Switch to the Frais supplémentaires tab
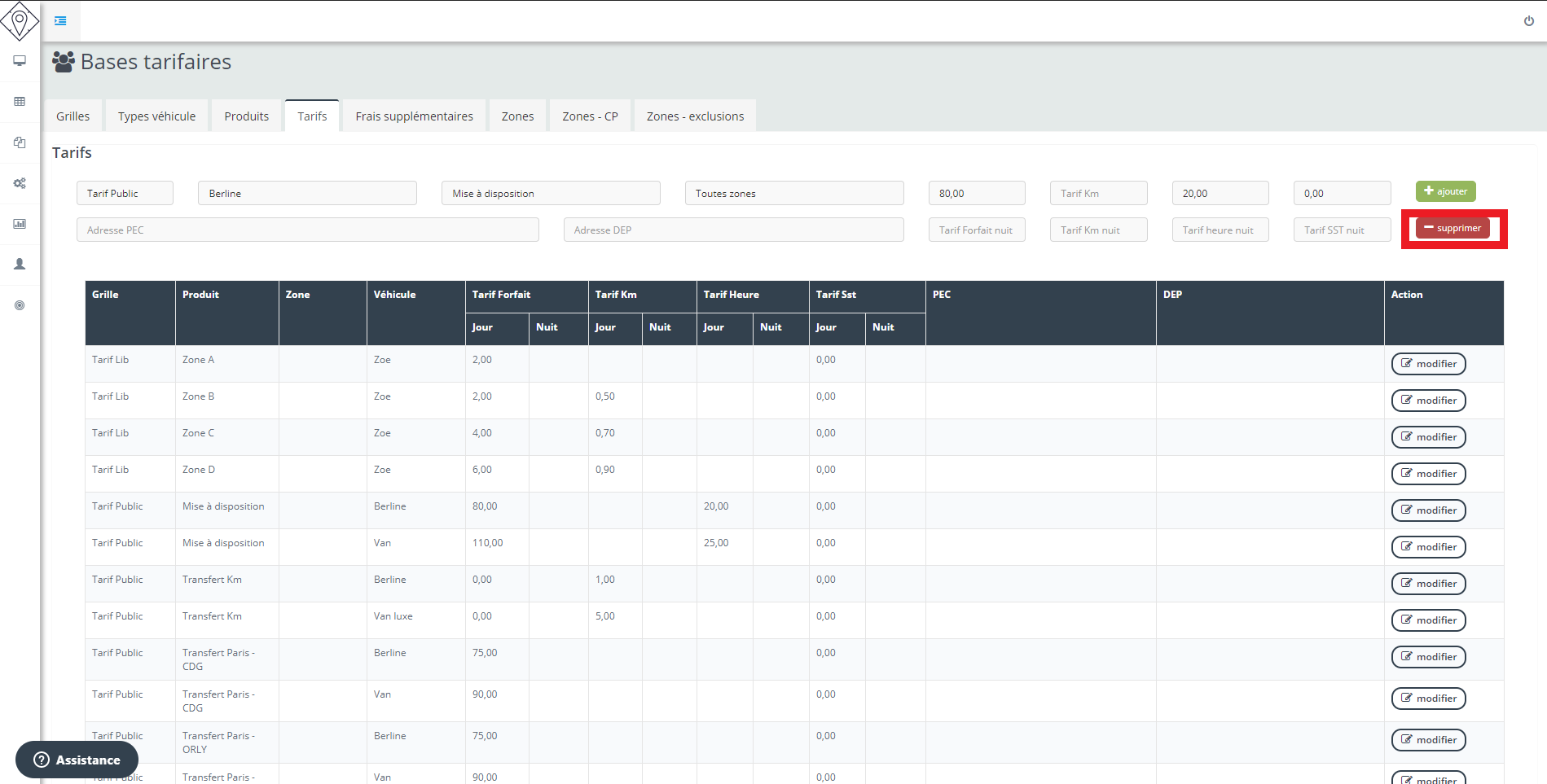This screenshot has height=784, width=1547. (414, 116)
